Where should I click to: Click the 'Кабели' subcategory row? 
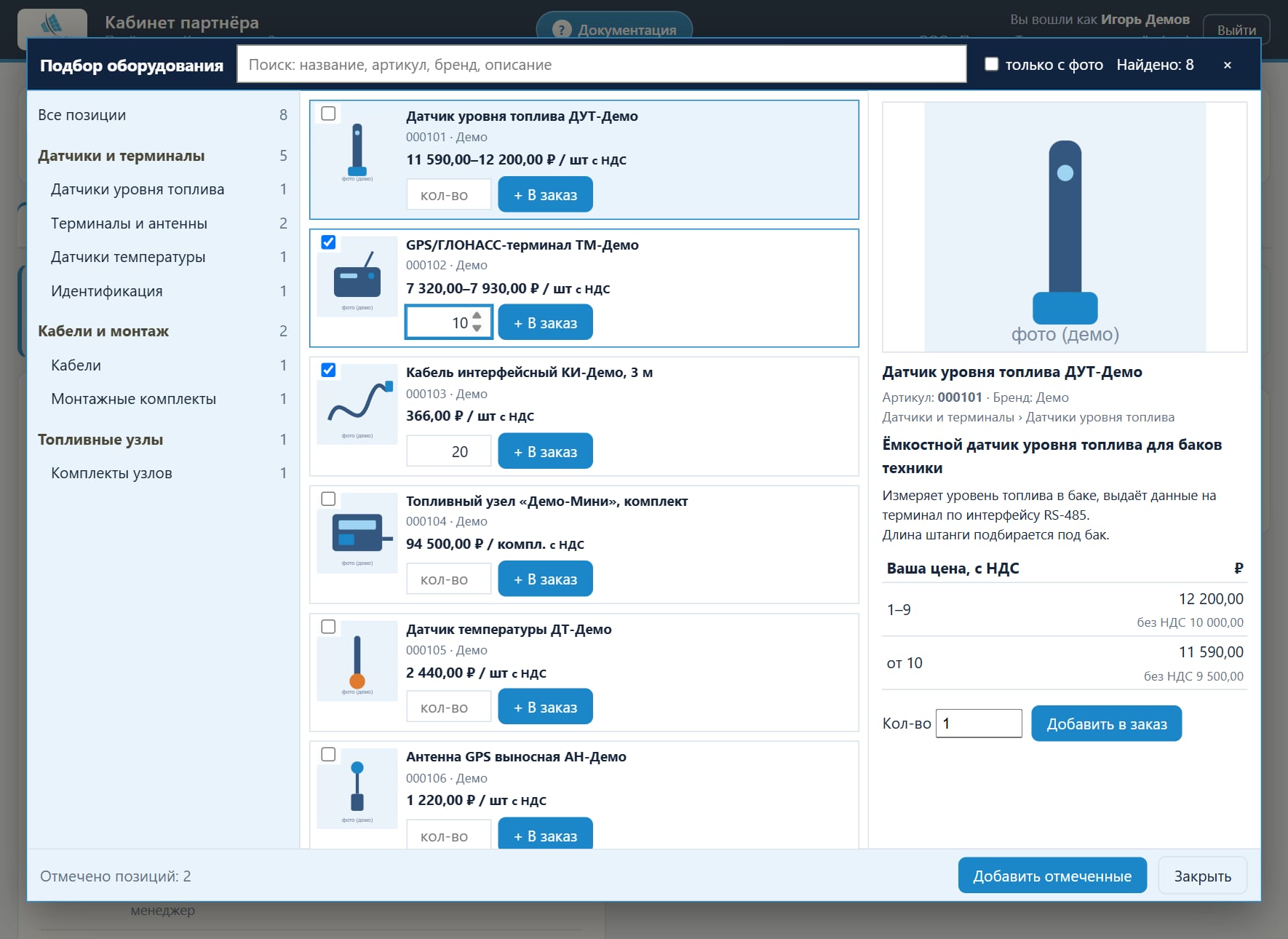(x=163, y=365)
